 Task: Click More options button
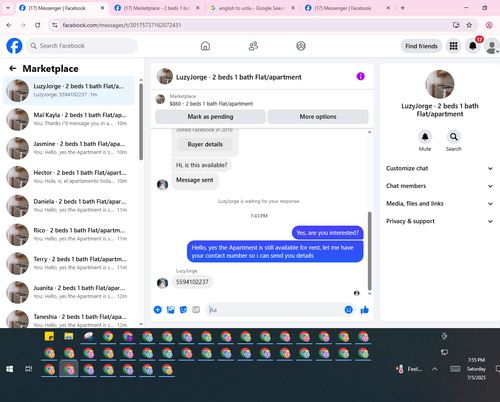(x=318, y=117)
